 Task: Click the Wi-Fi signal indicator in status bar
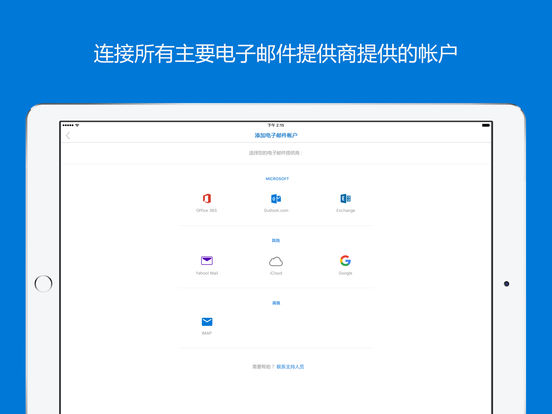(77, 125)
